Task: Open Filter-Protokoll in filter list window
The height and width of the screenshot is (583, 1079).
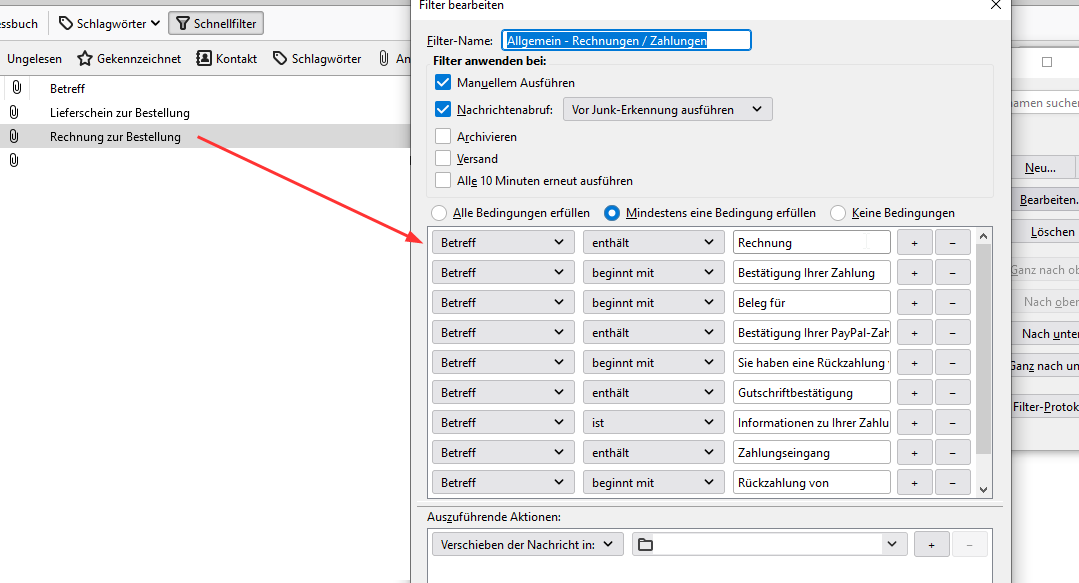Action: (1046, 407)
